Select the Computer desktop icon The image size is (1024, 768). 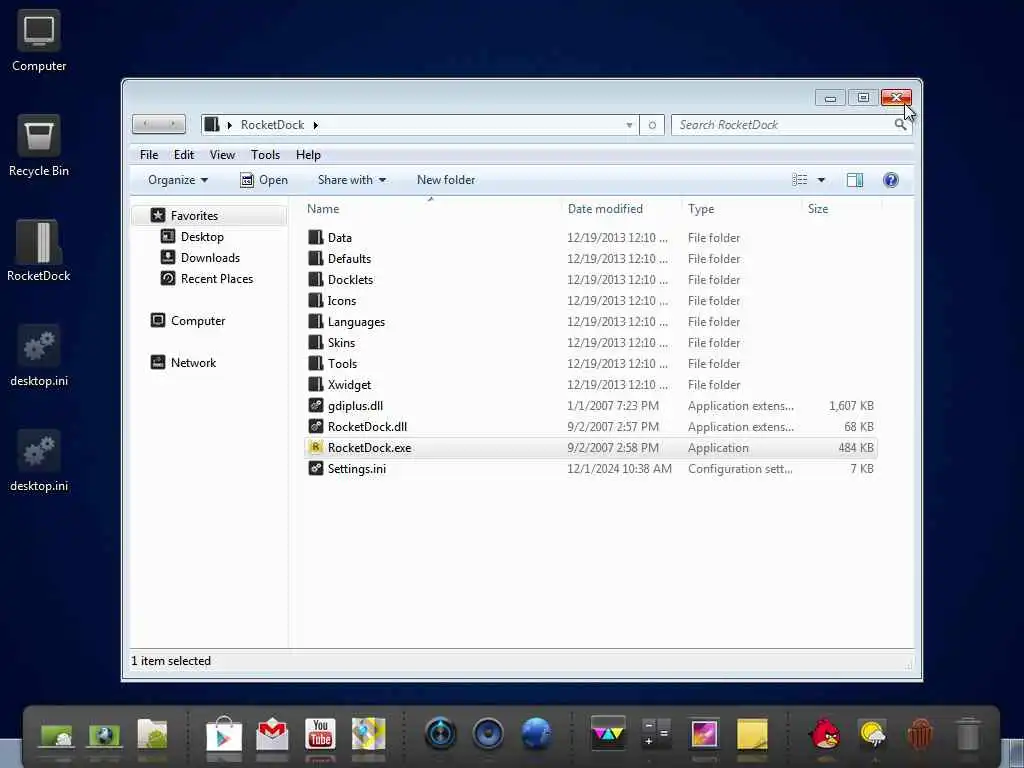click(39, 40)
